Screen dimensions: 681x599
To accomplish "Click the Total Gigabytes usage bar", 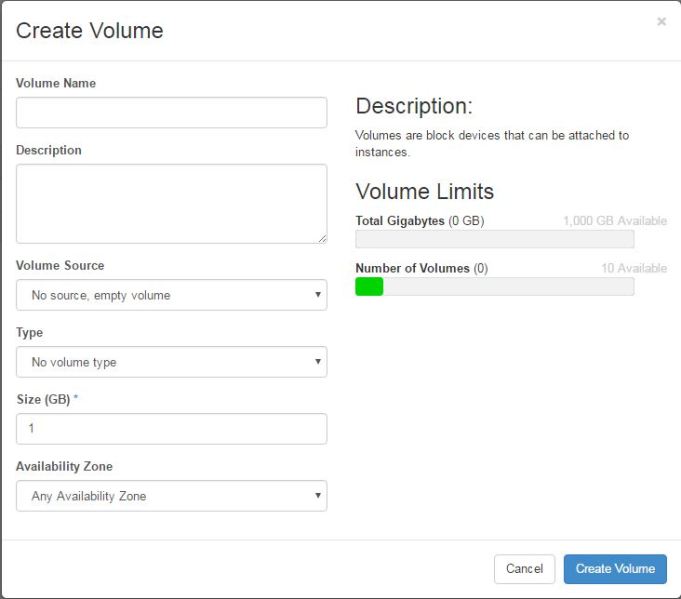I will point(494,239).
